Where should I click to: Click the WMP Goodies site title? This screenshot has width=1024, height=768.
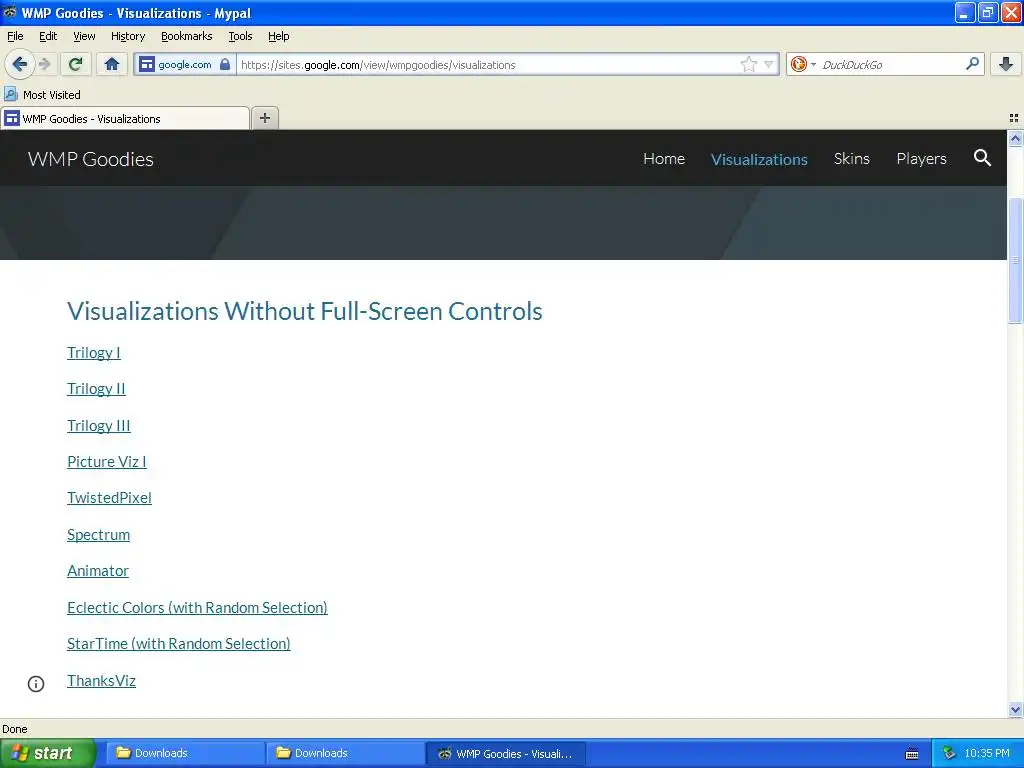(91, 159)
